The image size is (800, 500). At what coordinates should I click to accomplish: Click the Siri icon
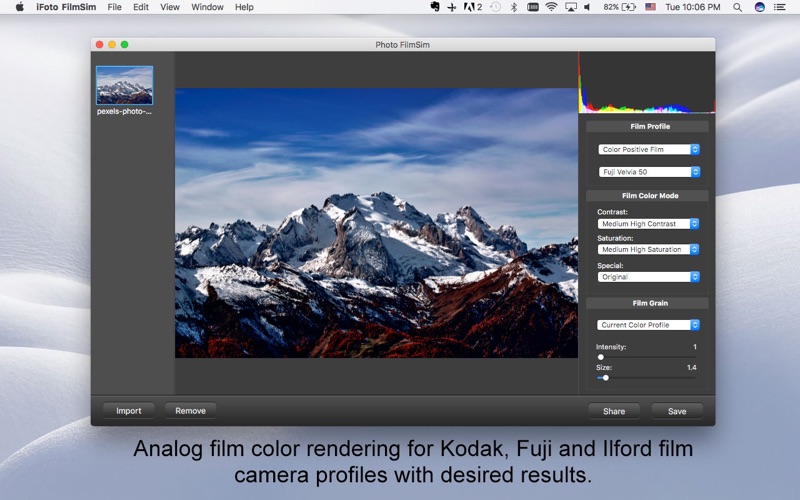760,7
